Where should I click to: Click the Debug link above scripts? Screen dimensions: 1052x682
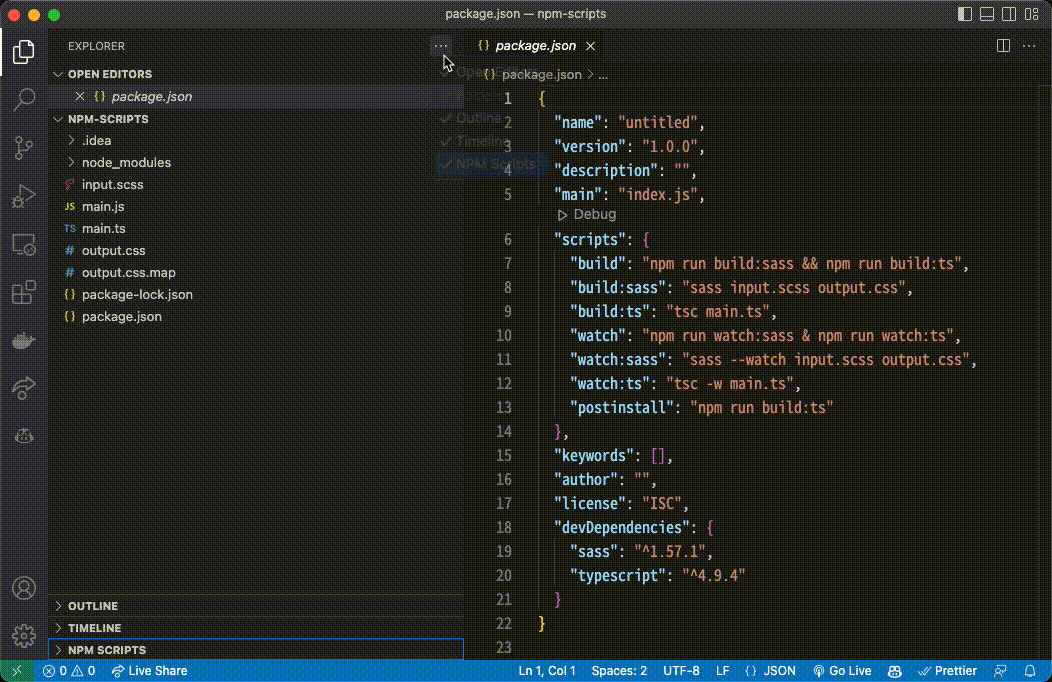click(x=594, y=215)
